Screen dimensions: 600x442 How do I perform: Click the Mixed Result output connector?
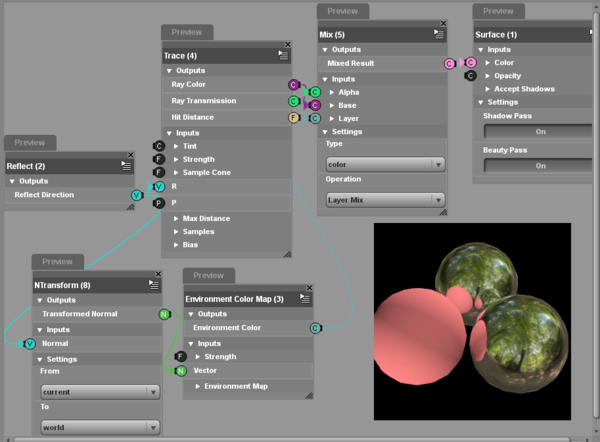449,64
